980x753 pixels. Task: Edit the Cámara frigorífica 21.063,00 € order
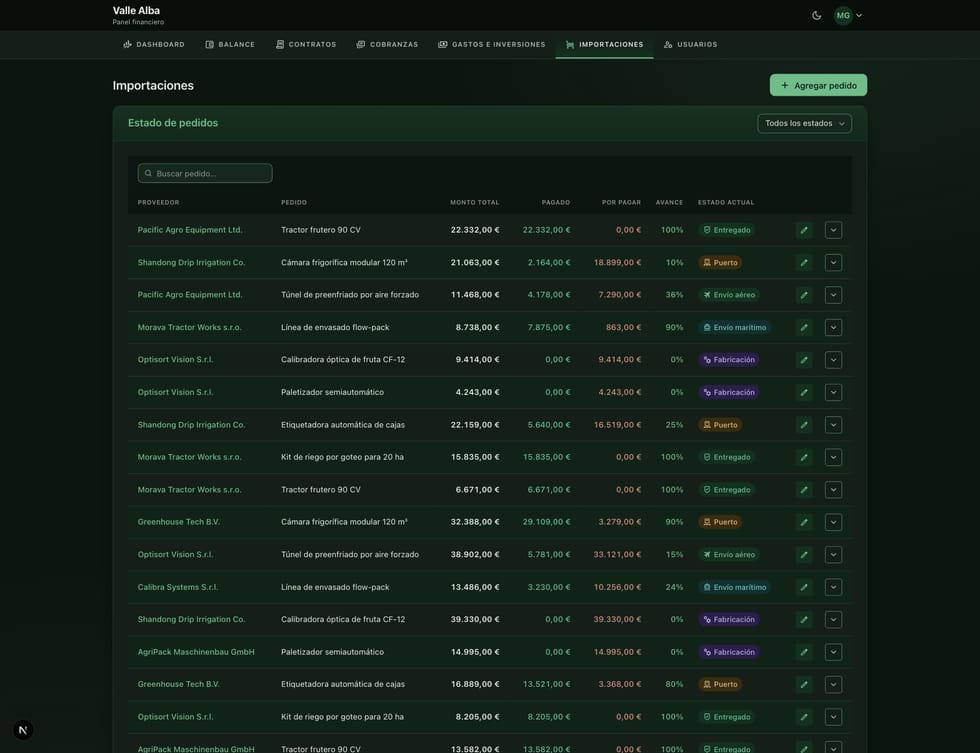click(804, 262)
